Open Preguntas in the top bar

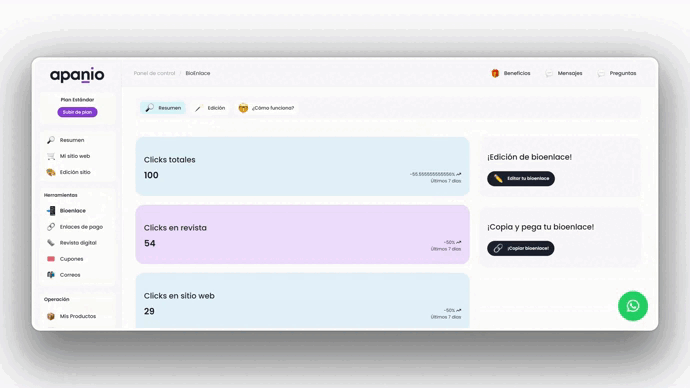[x=617, y=73]
